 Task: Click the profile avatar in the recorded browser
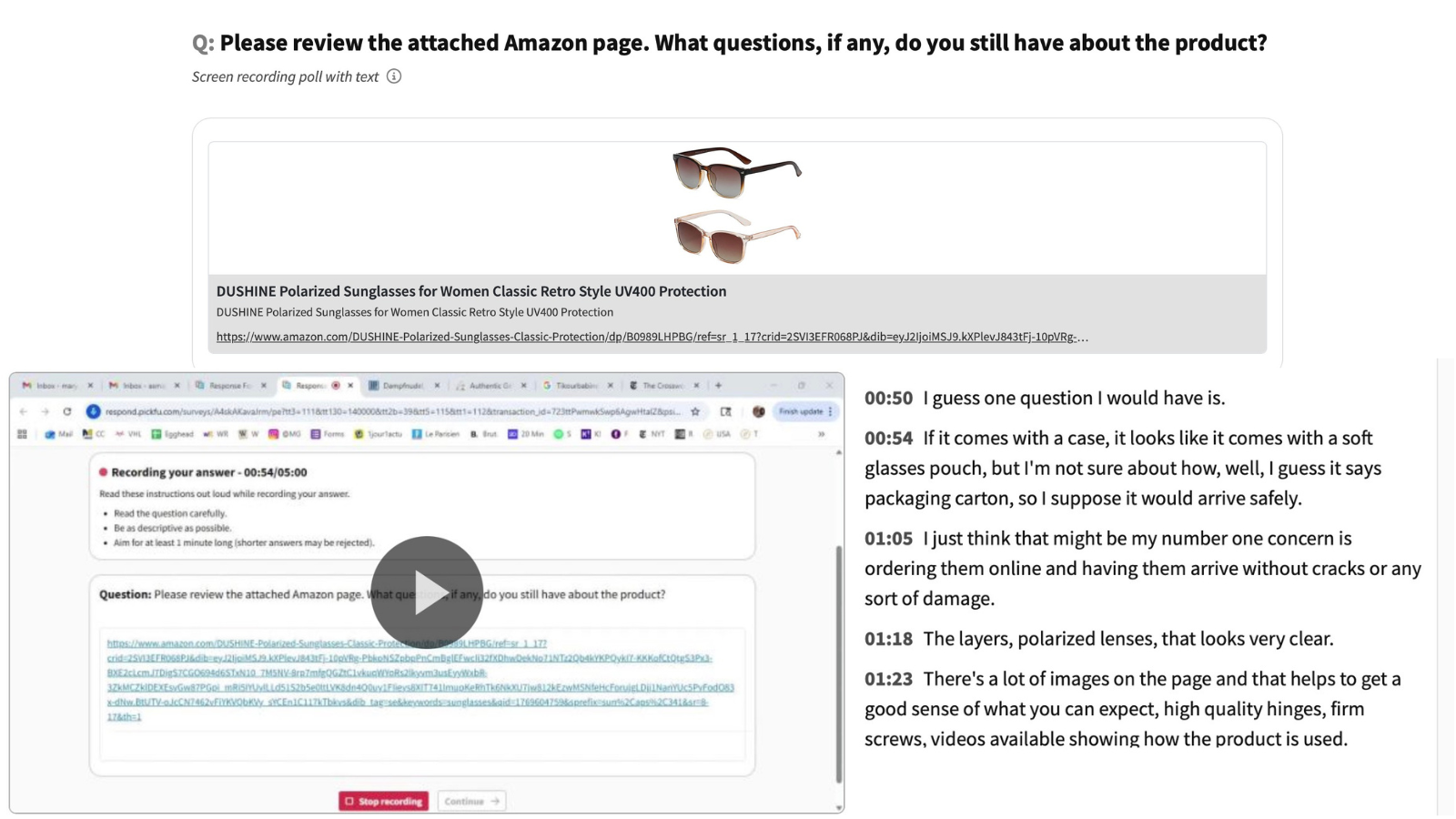click(758, 411)
